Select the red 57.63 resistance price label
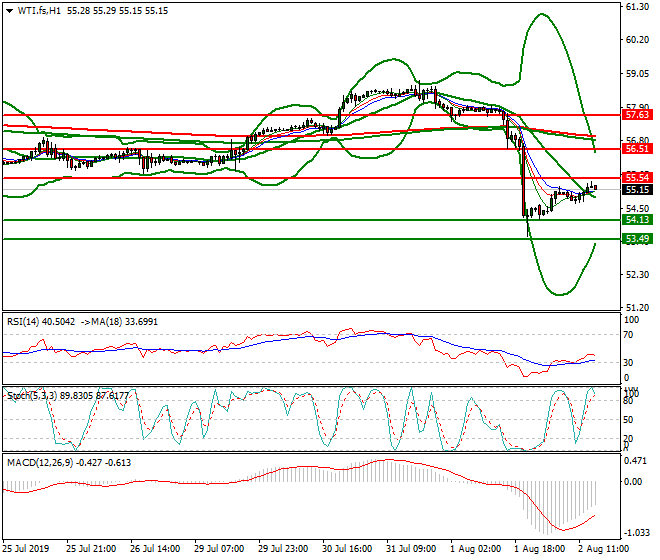Image resolution: width=660 pixels, height=560 pixels. click(637, 115)
